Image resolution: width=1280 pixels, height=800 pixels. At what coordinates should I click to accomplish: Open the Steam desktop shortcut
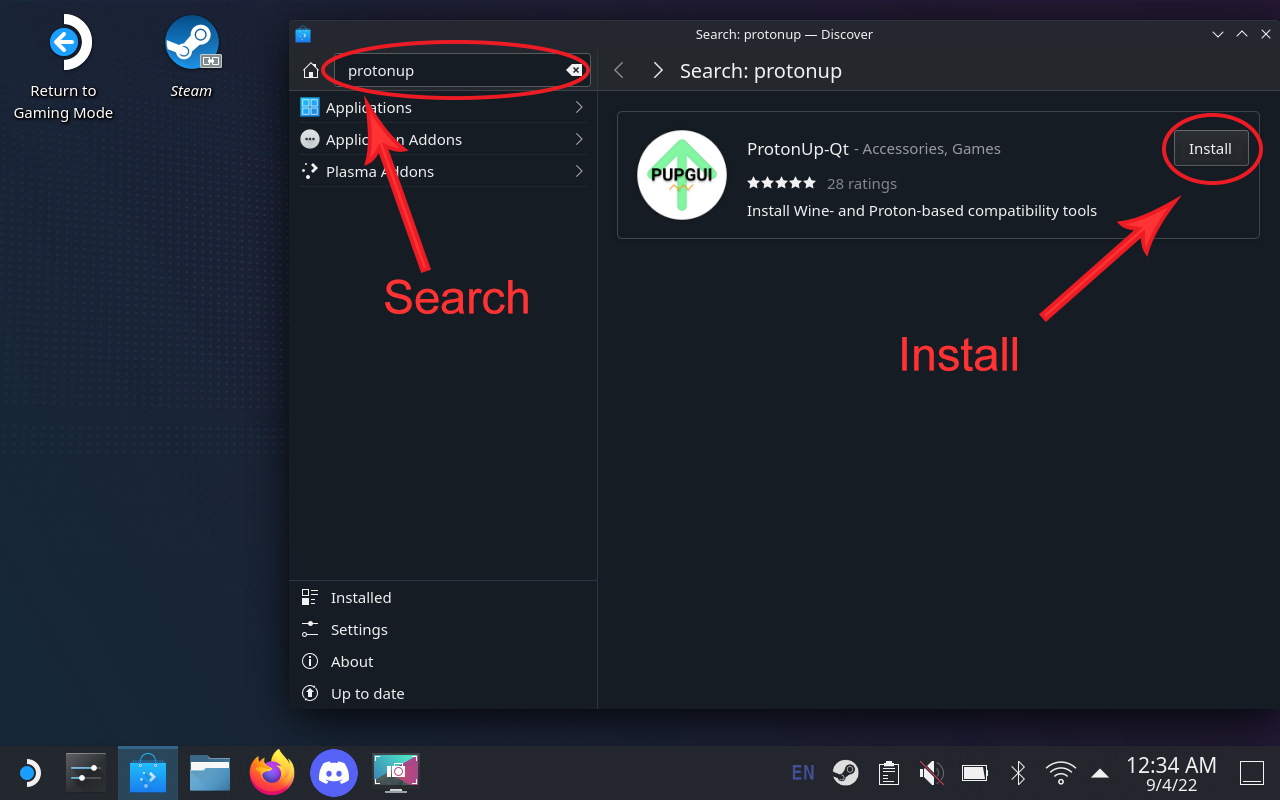pos(191,57)
